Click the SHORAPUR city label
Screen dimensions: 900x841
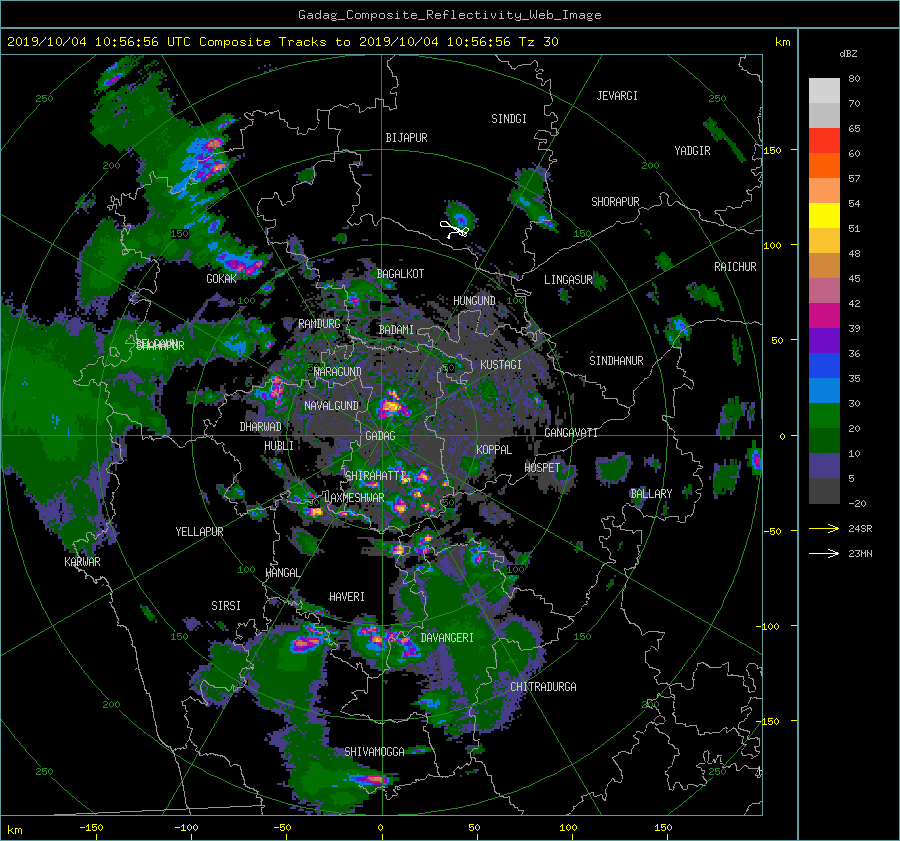click(x=615, y=202)
